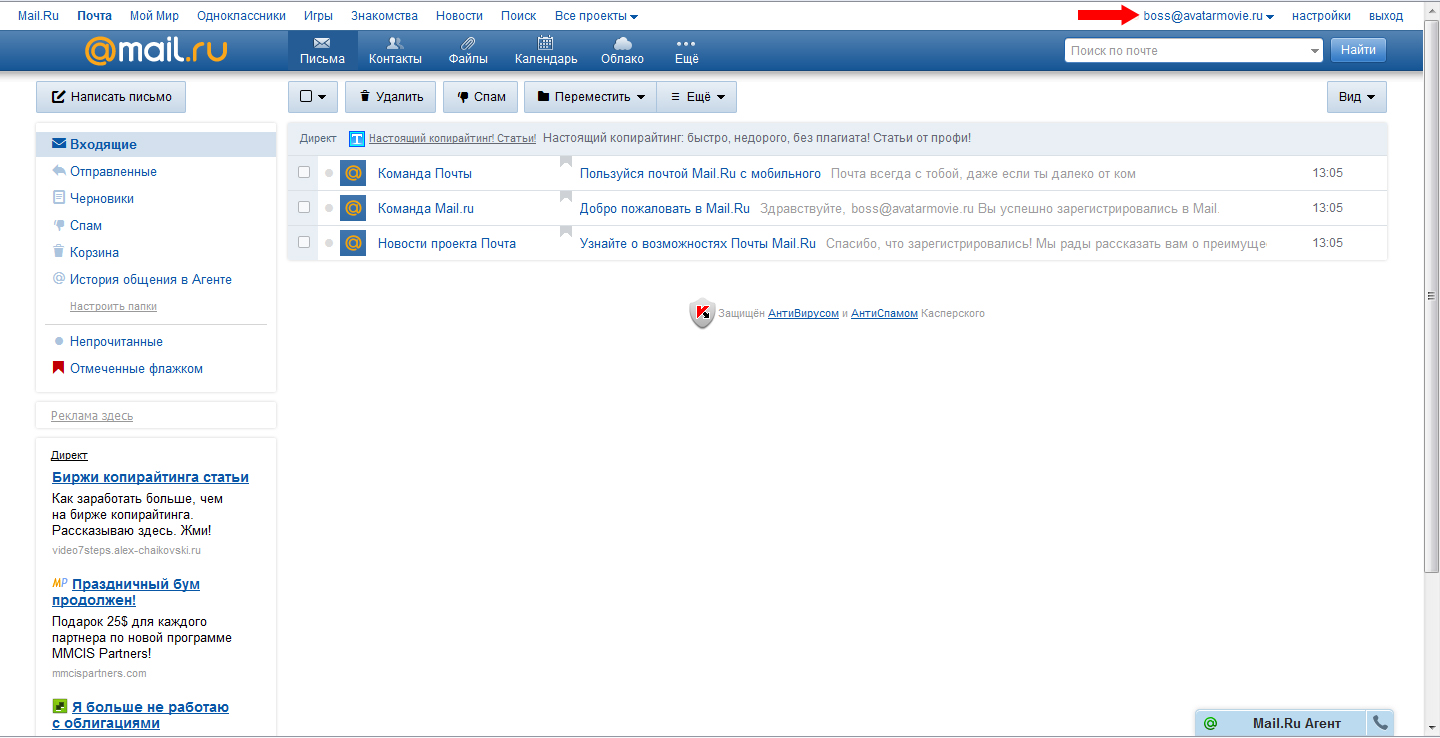Check the Новости проекта Почта message checkbox

(304, 242)
